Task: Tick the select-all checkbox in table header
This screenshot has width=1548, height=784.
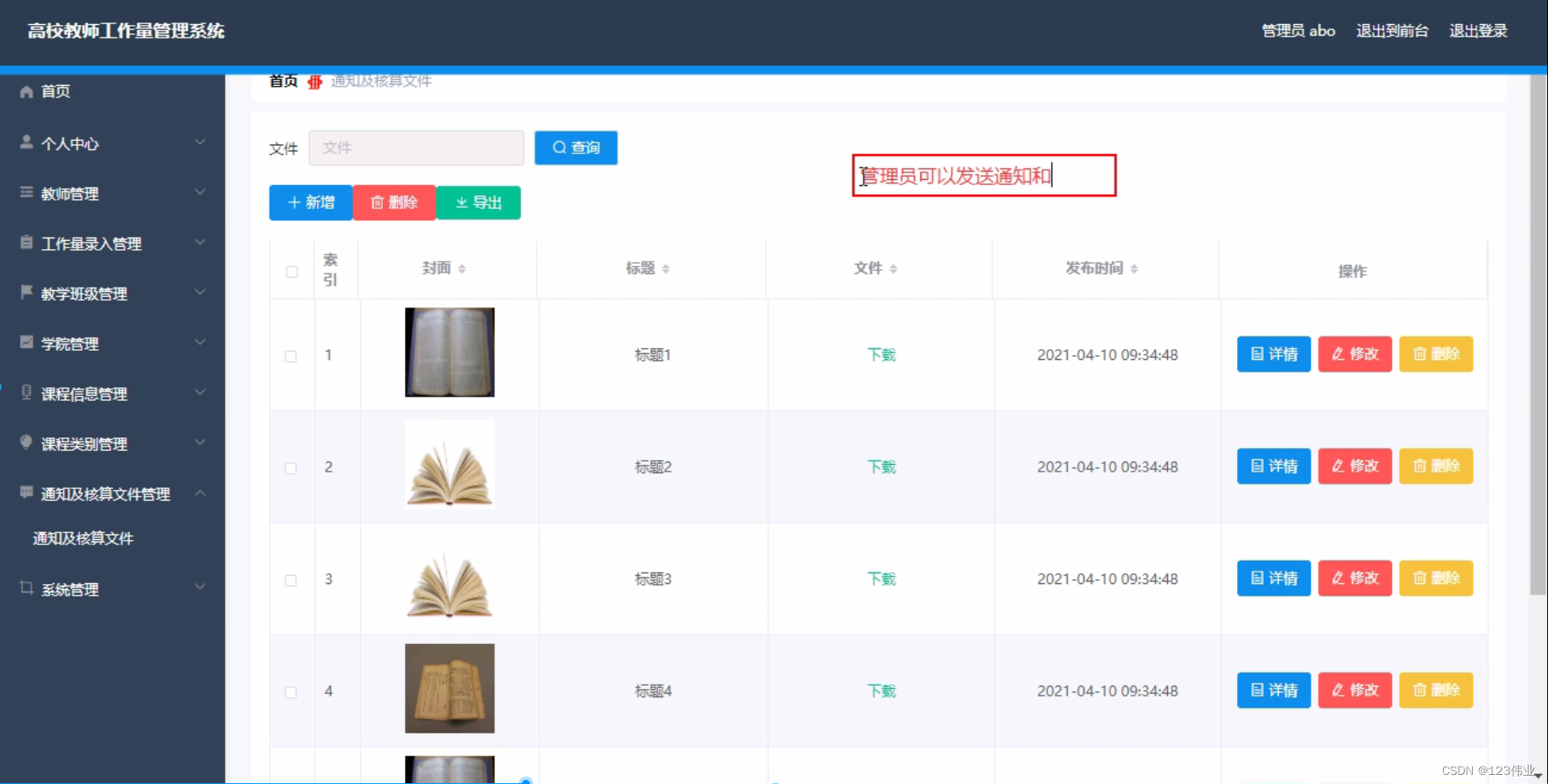Action: [x=291, y=272]
